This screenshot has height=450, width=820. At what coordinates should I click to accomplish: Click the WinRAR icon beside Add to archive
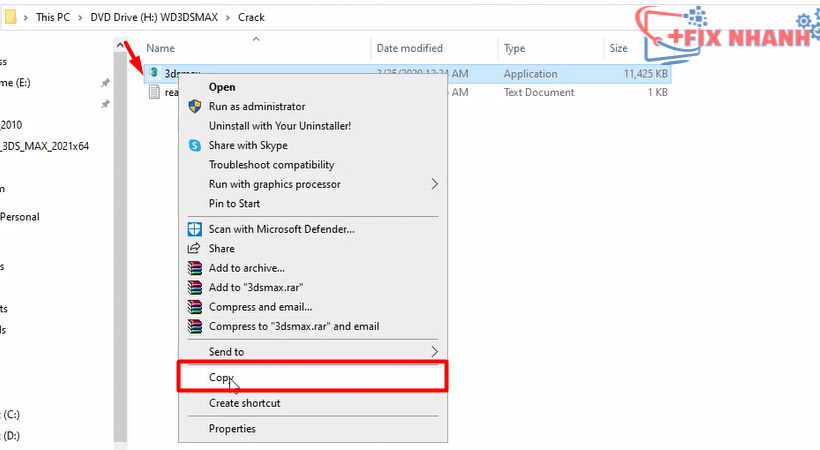tap(195, 268)
